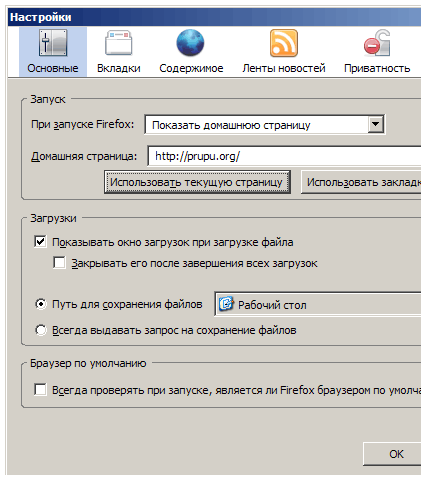Click the Рабочий стол save path field
This screenshot has height=480, width=426.
point(318,304)
